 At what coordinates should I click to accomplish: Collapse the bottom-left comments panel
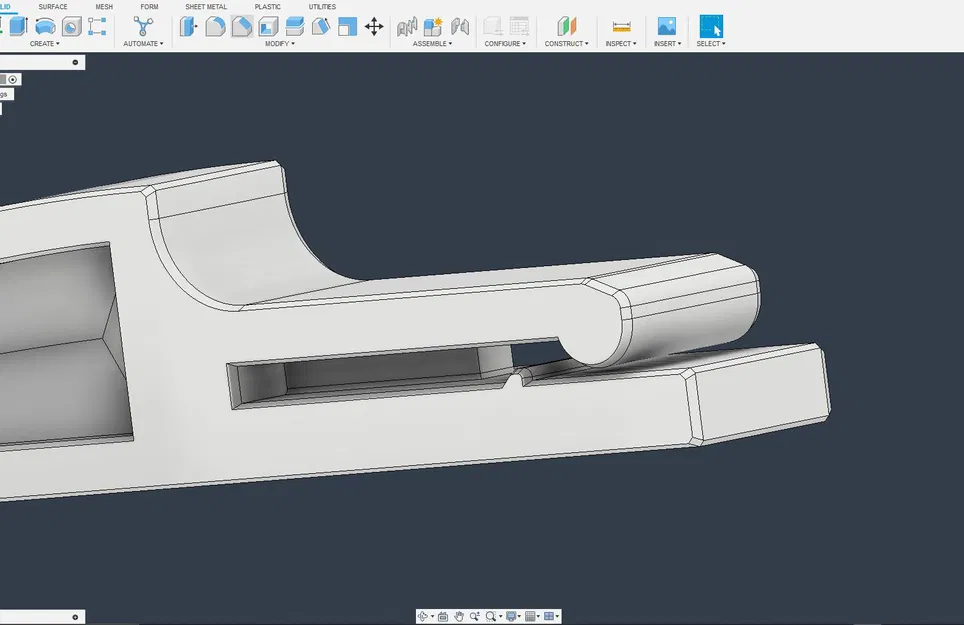[x=76, y=617]
